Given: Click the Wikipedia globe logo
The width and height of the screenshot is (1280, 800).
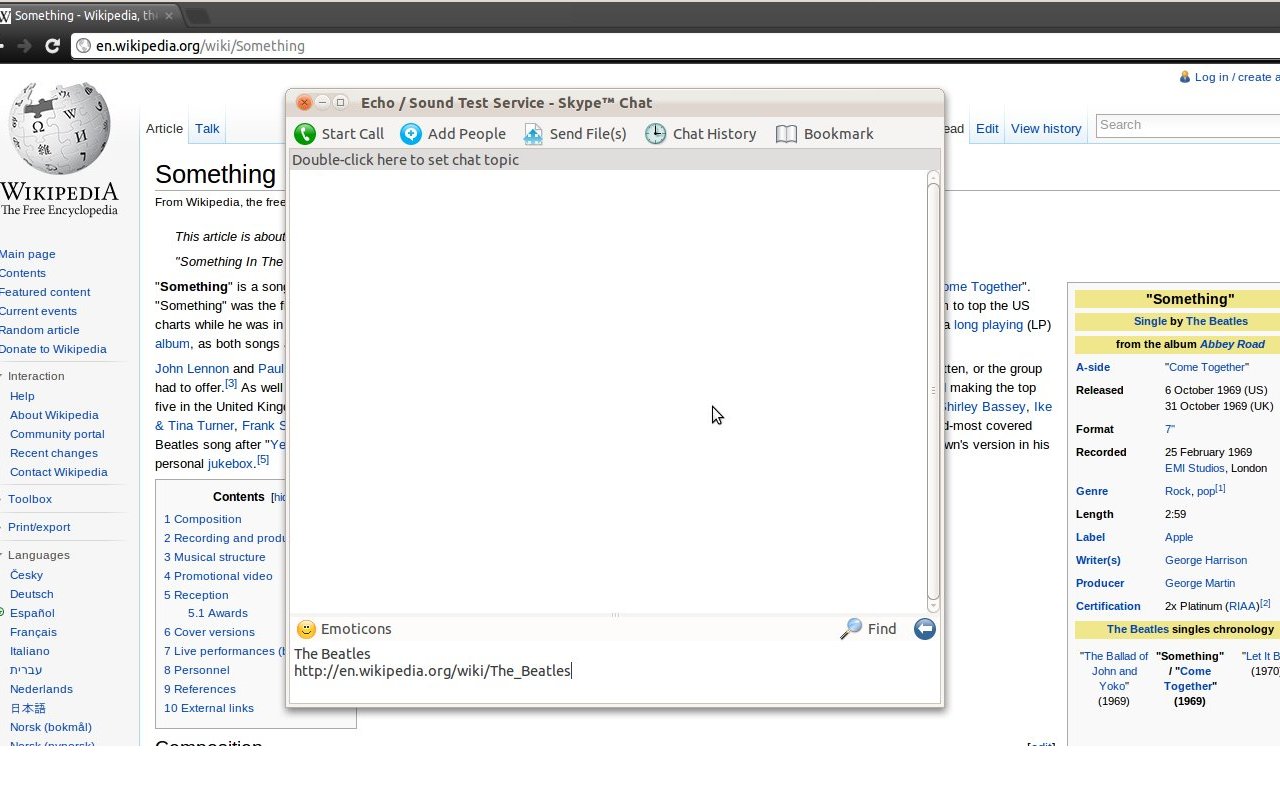Looking at the screenshot, I should tap(60, 127).
